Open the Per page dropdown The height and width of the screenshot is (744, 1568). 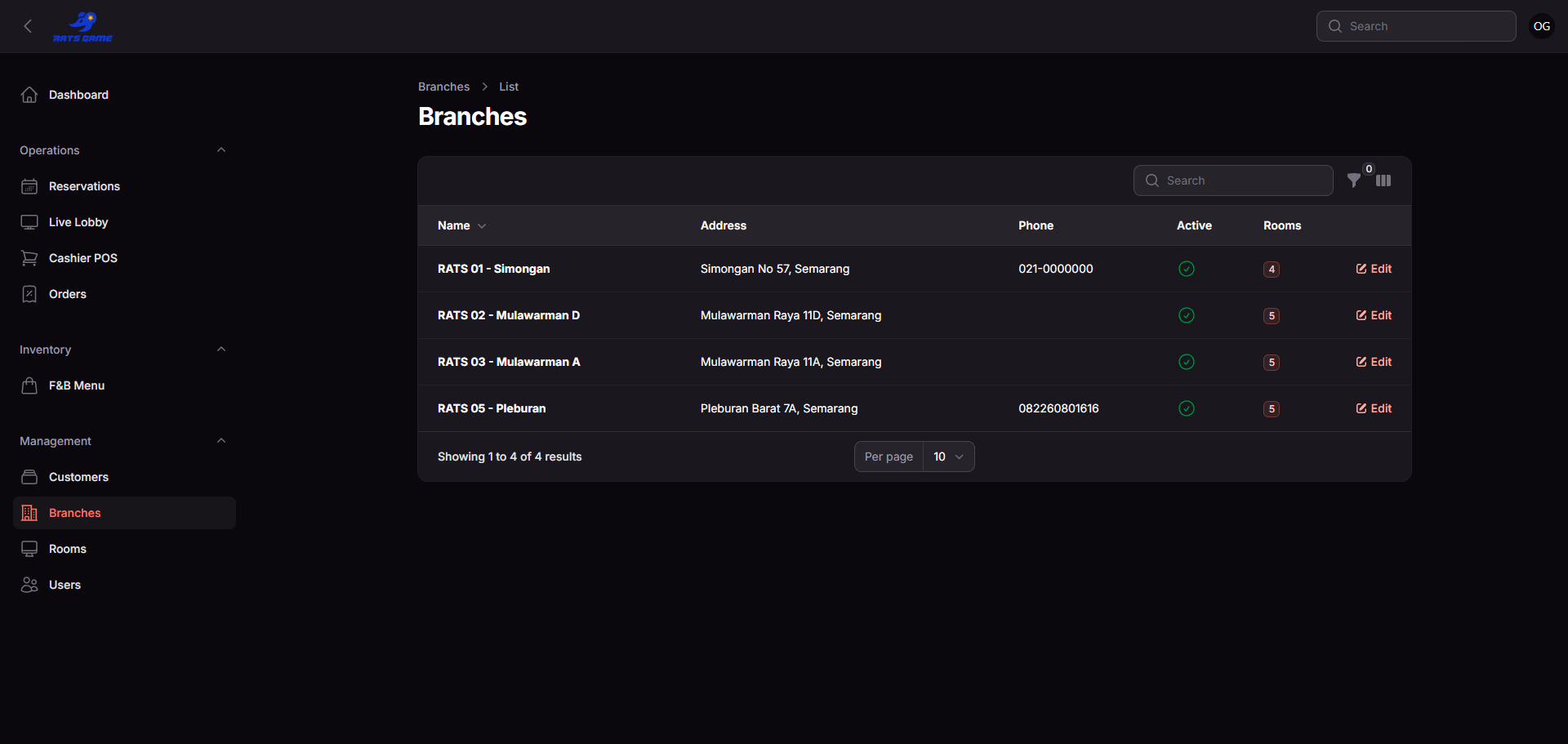949,457
